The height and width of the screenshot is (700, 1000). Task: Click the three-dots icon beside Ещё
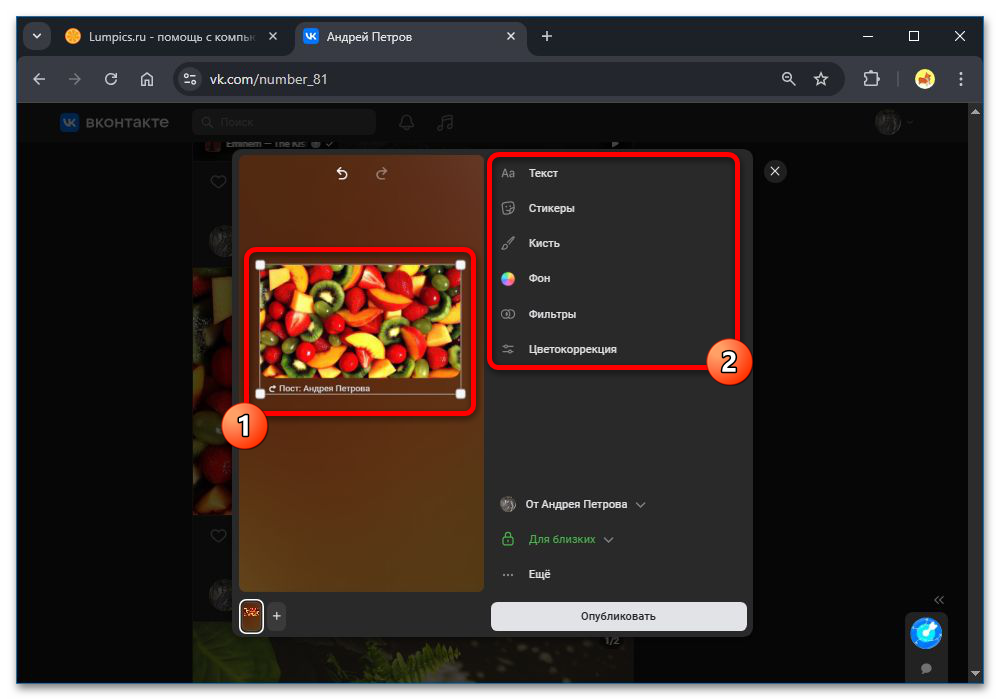pyautogui.click(x=508, y=575)
